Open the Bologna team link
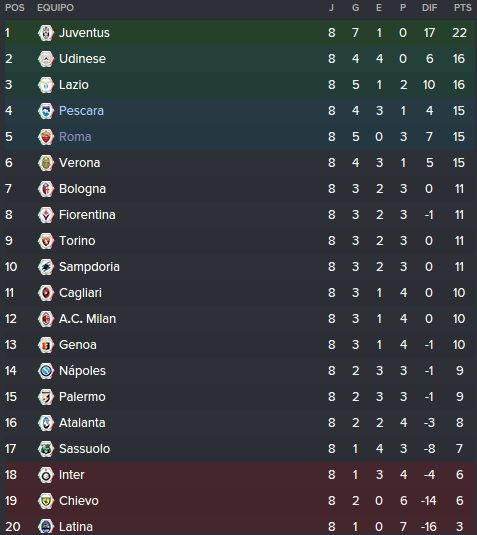 pos(82,189)
